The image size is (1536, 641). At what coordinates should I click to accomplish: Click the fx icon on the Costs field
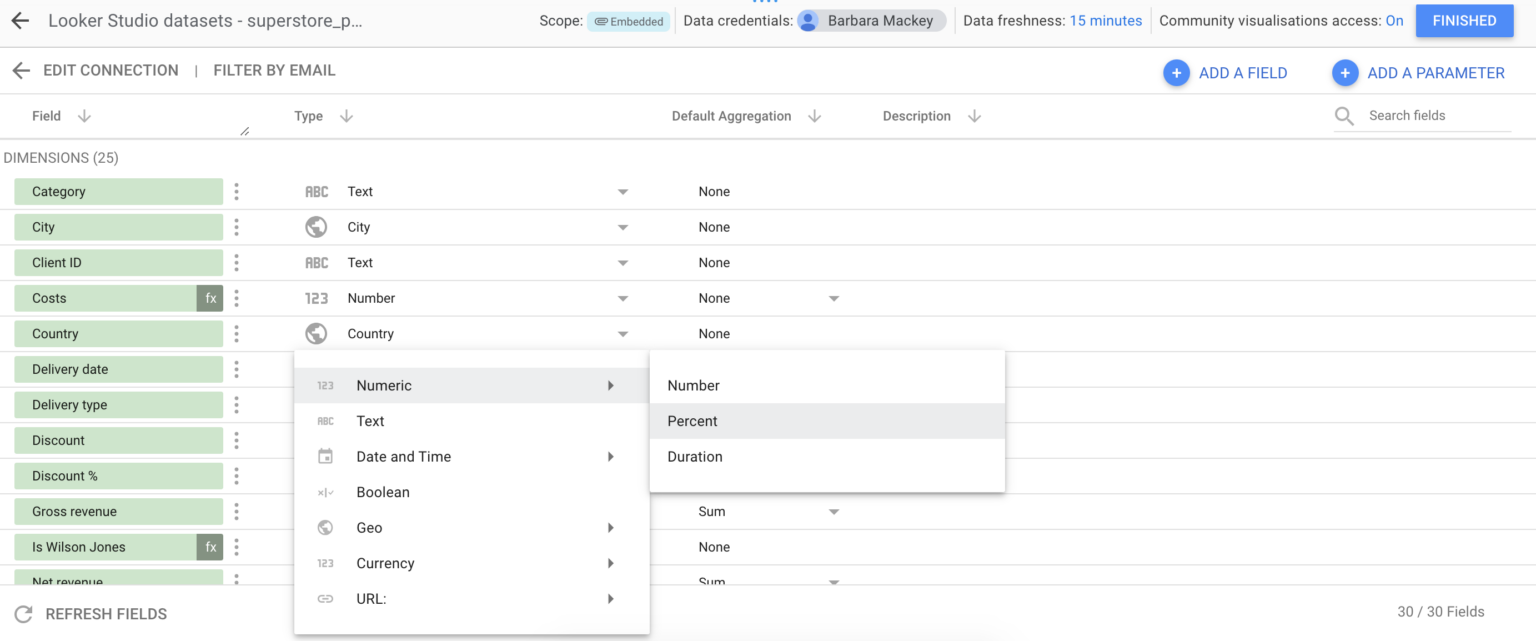point(209,297)
